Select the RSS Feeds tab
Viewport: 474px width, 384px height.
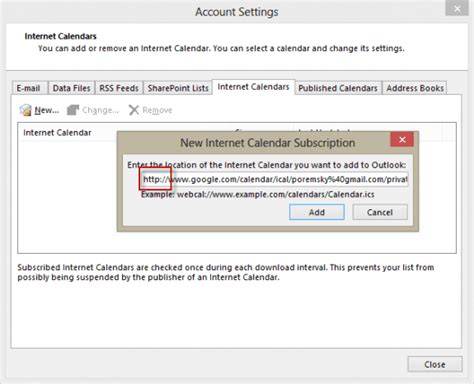click(119, 88)
